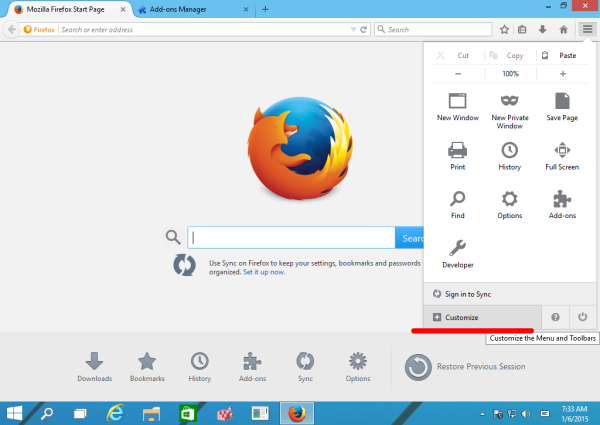
Task: Show hidden system tray icons
Action: point(483,414)
